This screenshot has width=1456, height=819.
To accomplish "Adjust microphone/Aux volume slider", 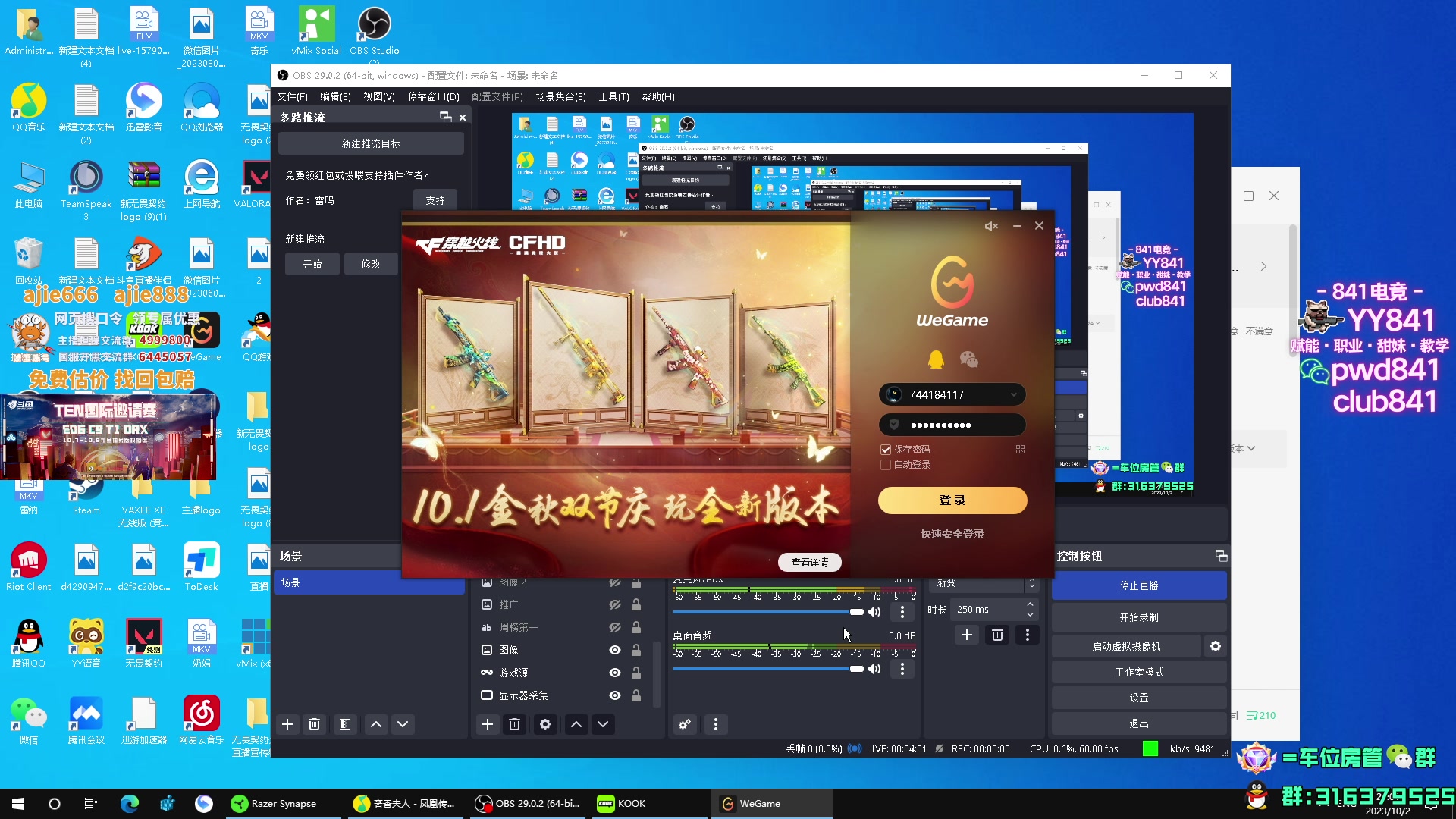I will [x=767, y=611].
